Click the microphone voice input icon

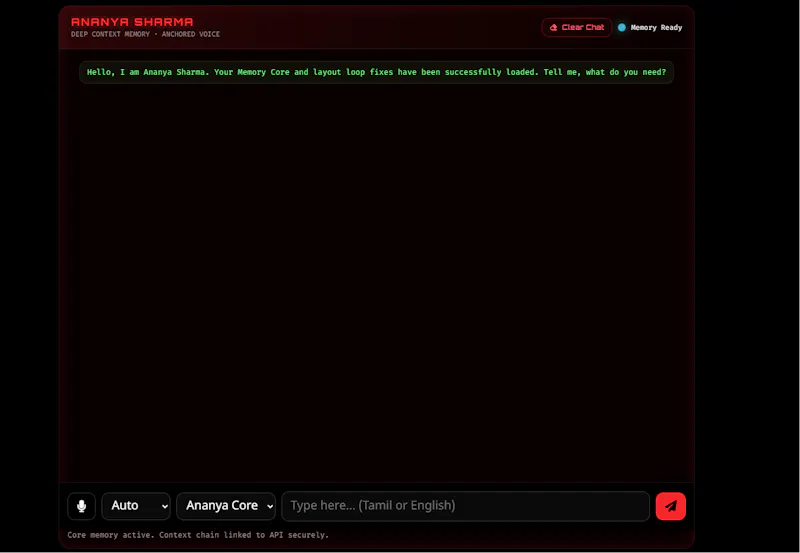82,506
